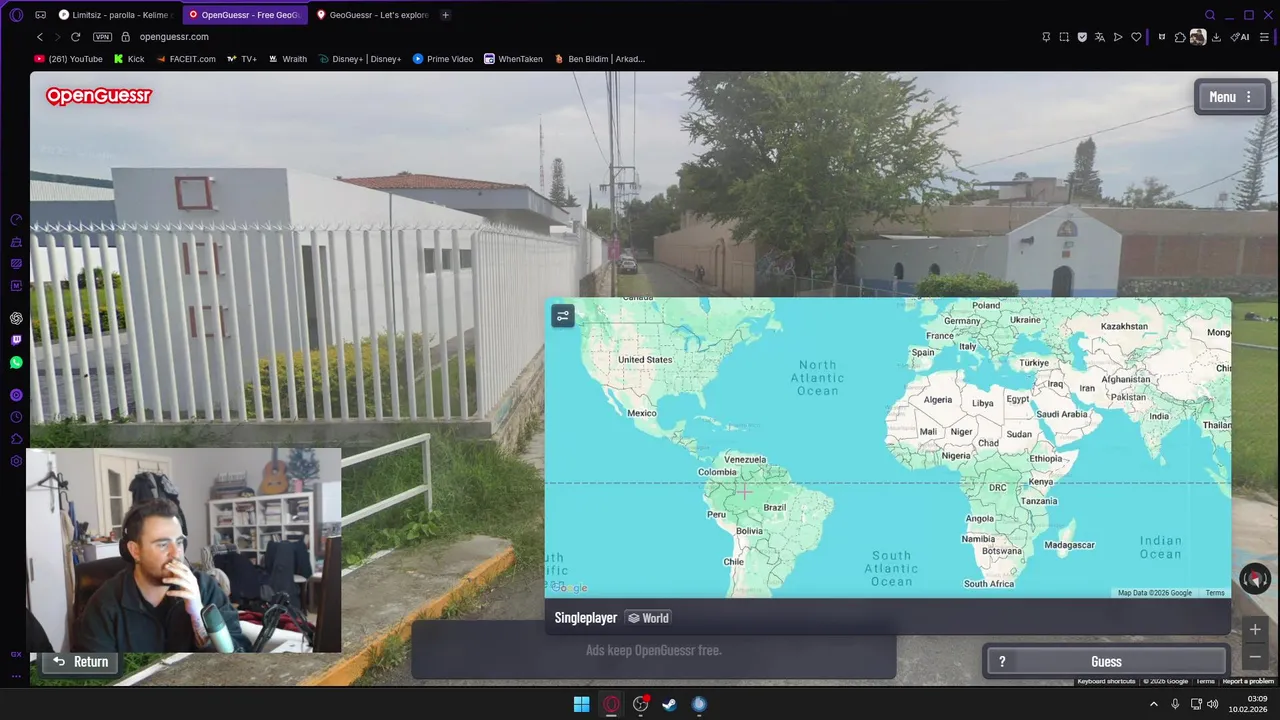Image resolution: width=1280 pixels, height=720 pixels.
Task: Open Opera GX taskbar icon
Action: (x=611, y=704)
